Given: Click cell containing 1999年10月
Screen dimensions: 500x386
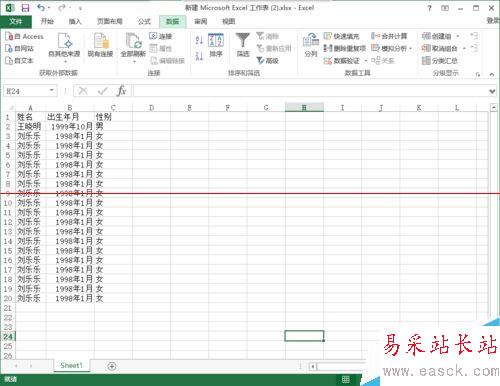Looking at the screenshot, I should (x=70, y=126).
